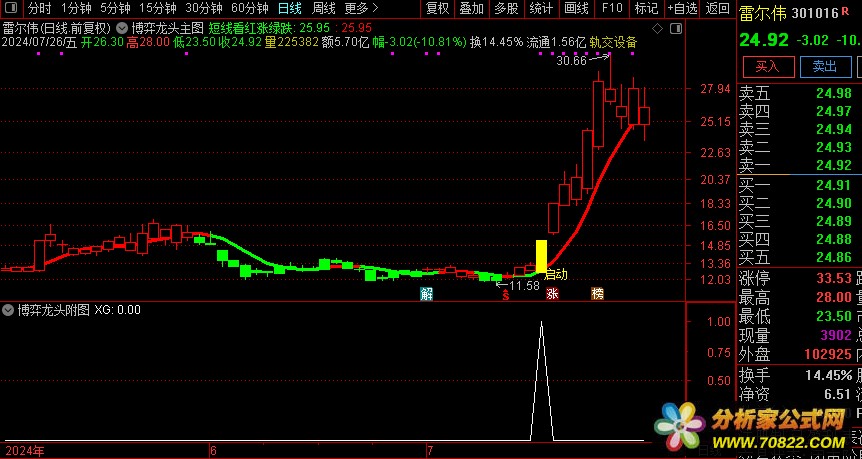Viewport: 862px width, 459px height.
Task: Add stock via +自选
Action: 682,8
